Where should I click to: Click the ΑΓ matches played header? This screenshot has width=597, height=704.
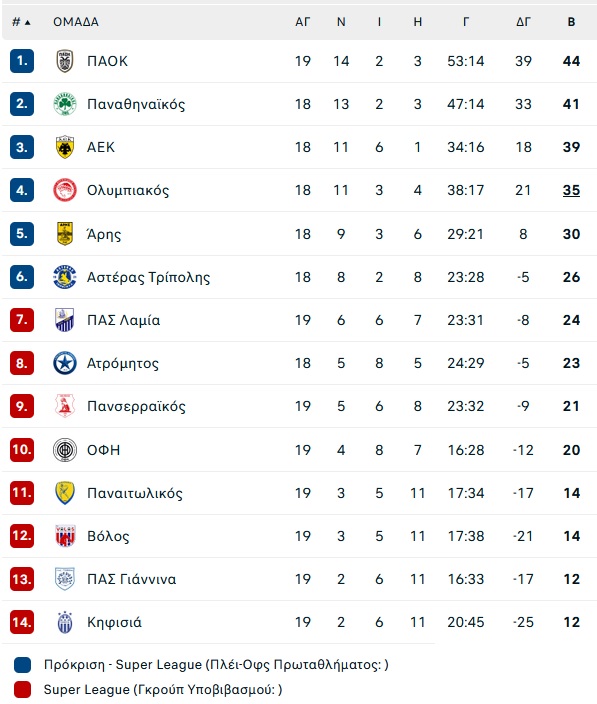303,22
